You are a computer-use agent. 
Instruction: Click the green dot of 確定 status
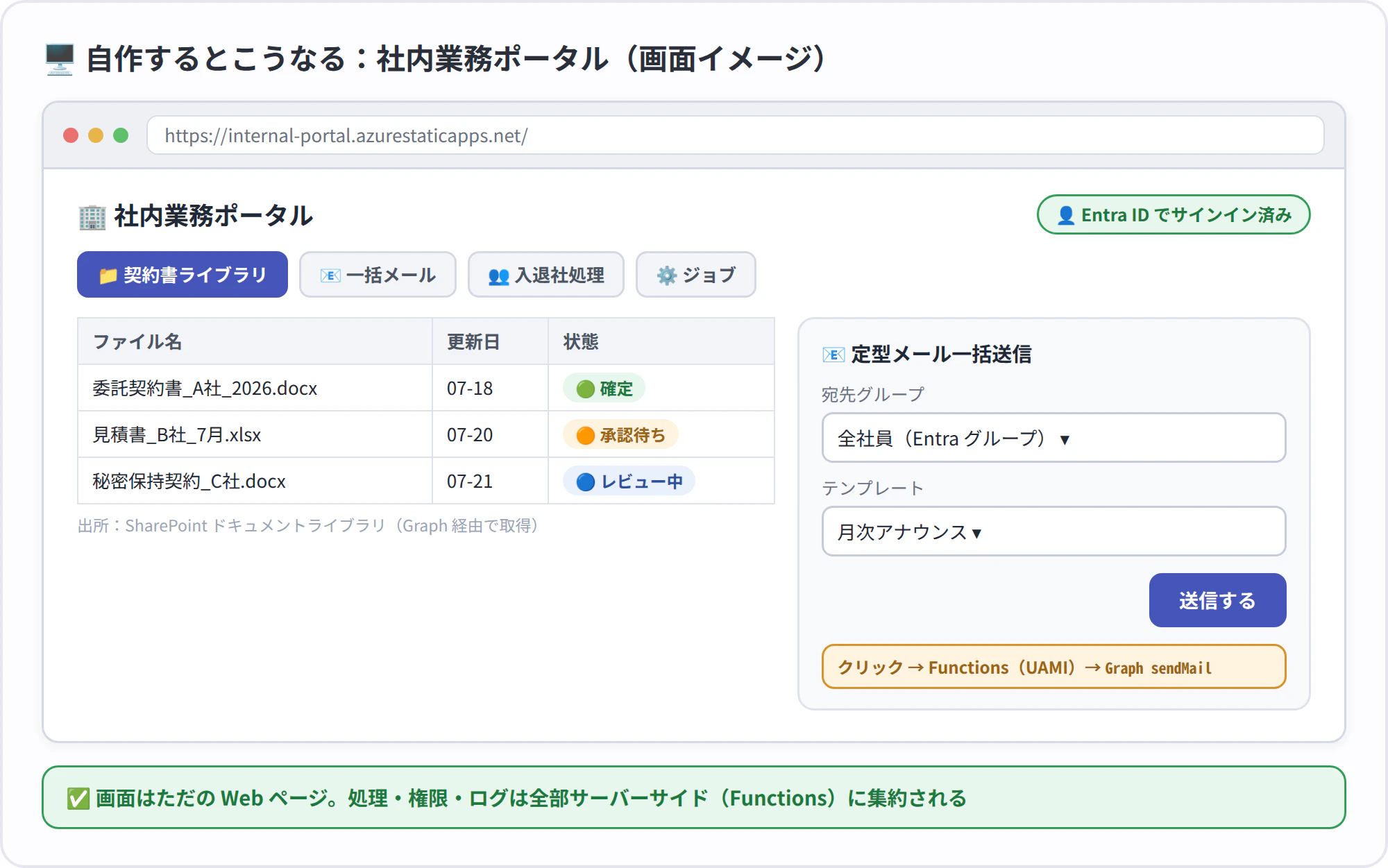click(x=585, y=389)
